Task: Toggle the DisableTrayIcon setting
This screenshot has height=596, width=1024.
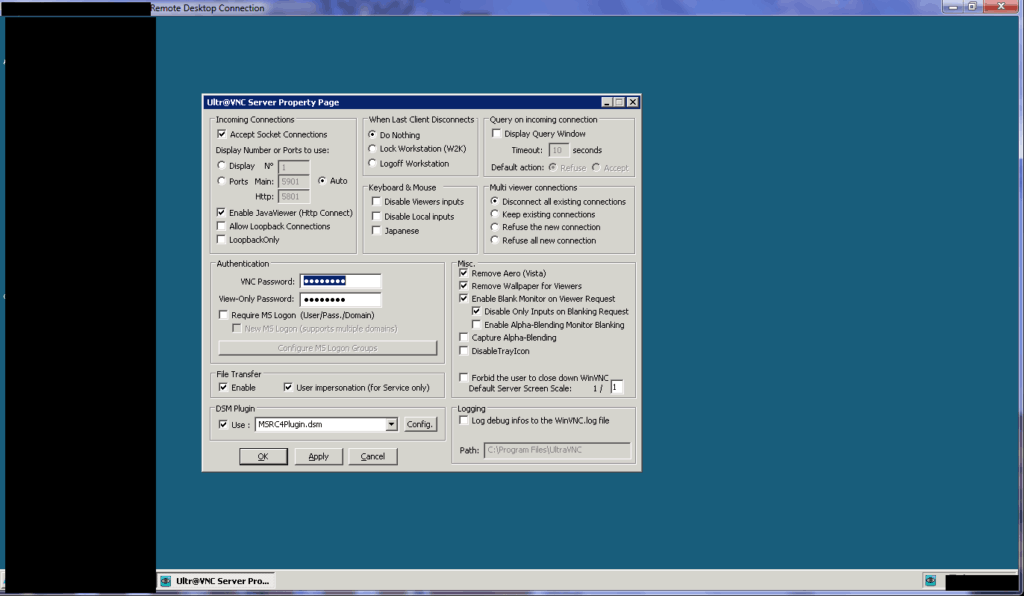Action: coord(462,350)
